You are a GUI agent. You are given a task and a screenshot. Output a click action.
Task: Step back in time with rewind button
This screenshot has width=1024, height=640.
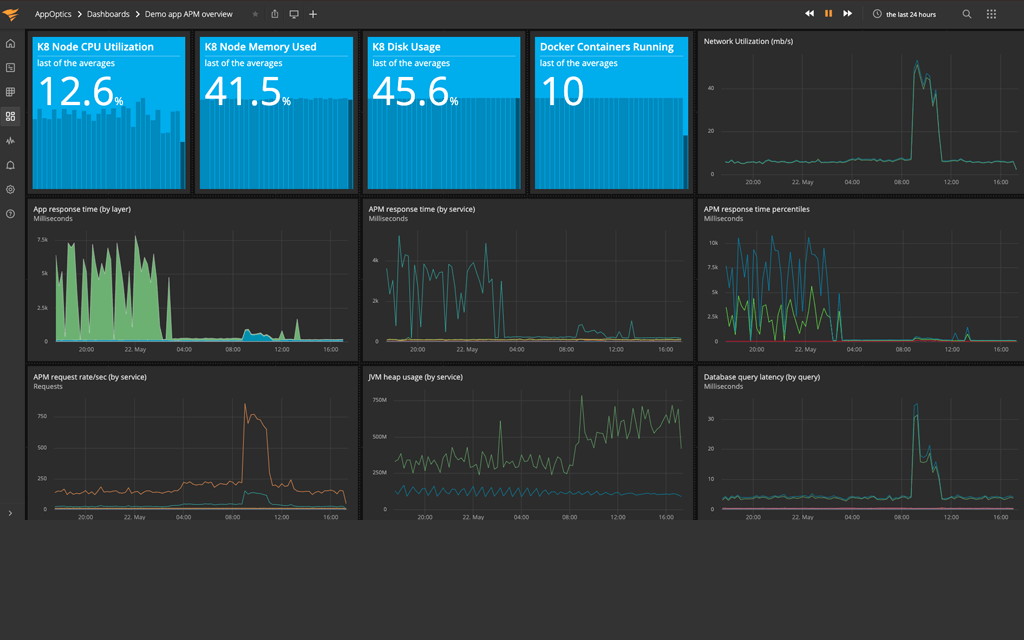click(809, 14)
